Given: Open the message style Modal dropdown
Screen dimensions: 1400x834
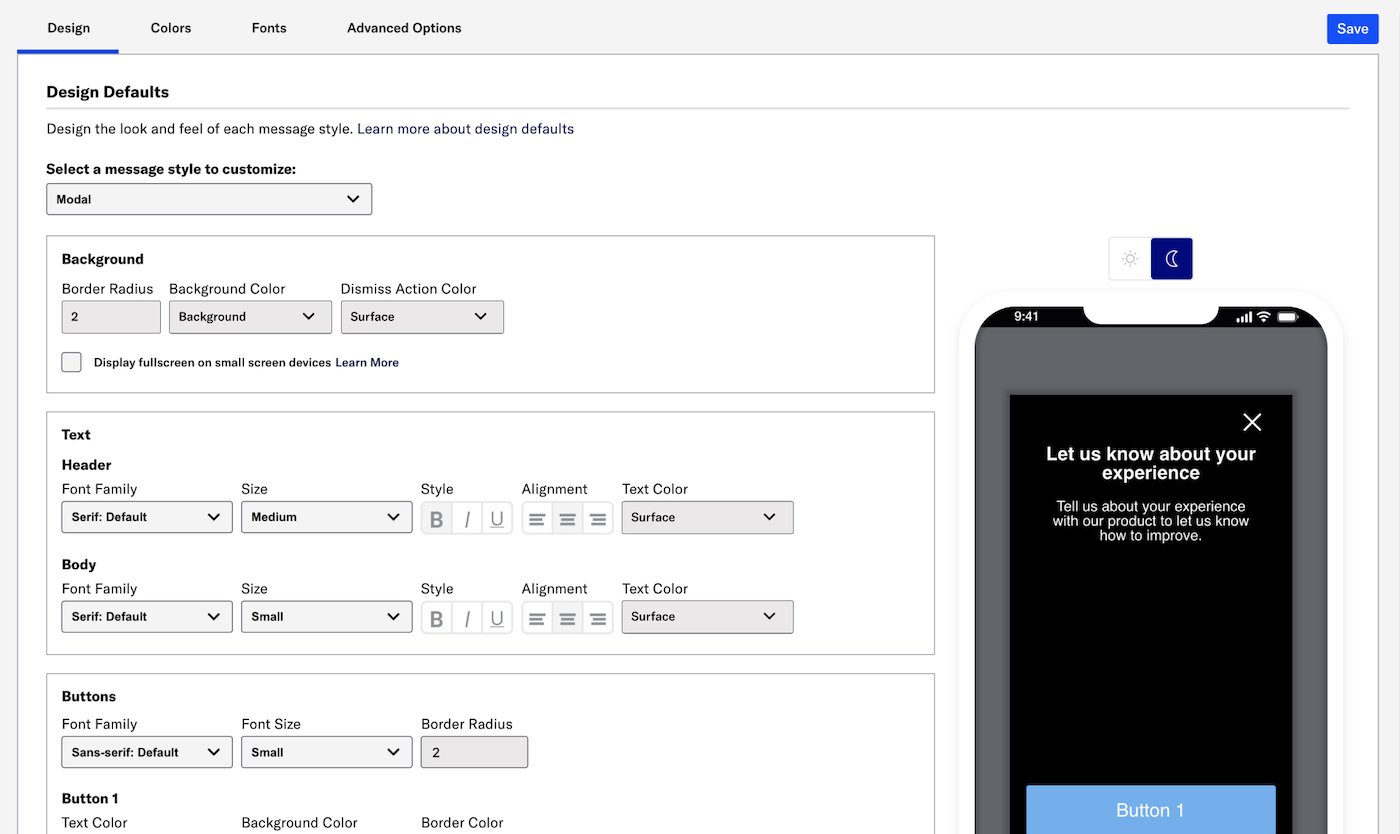Looking at the screenshot, I should point(209,199).
